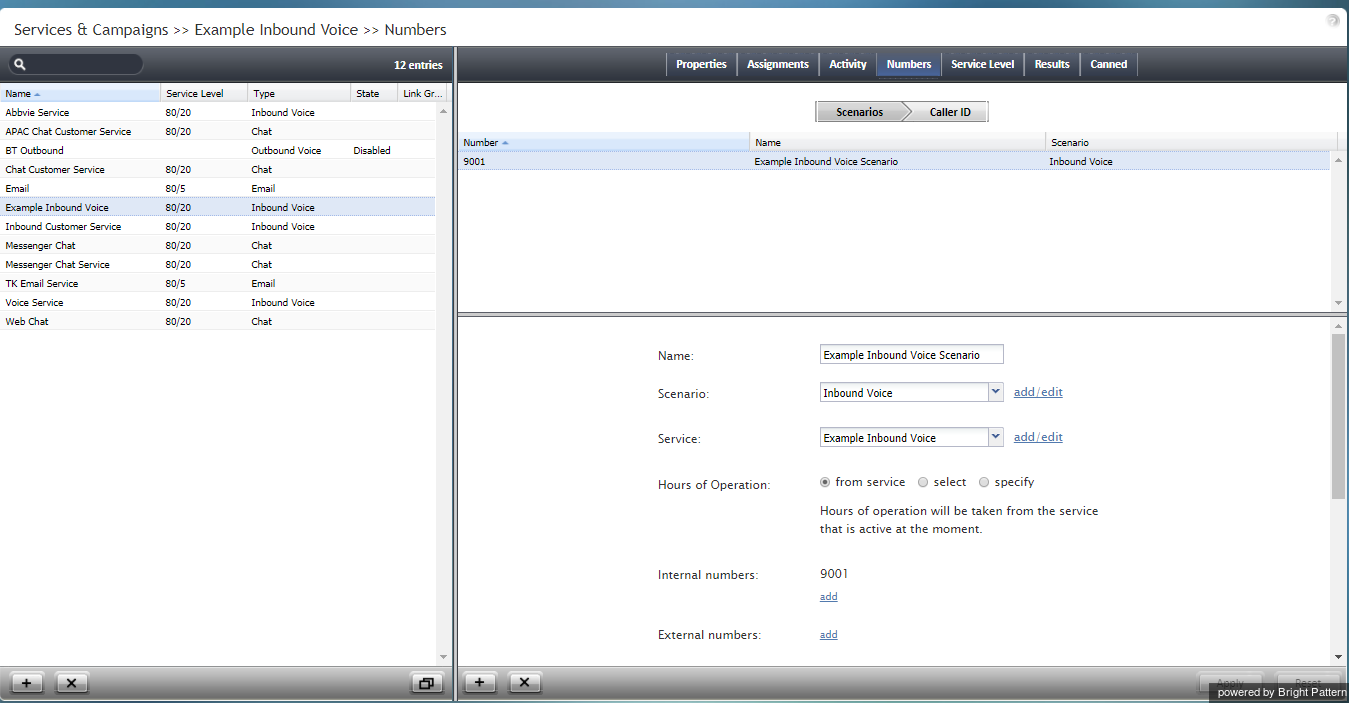
Task: Click the search magnifier icon in services list
Action: (19, 65)
